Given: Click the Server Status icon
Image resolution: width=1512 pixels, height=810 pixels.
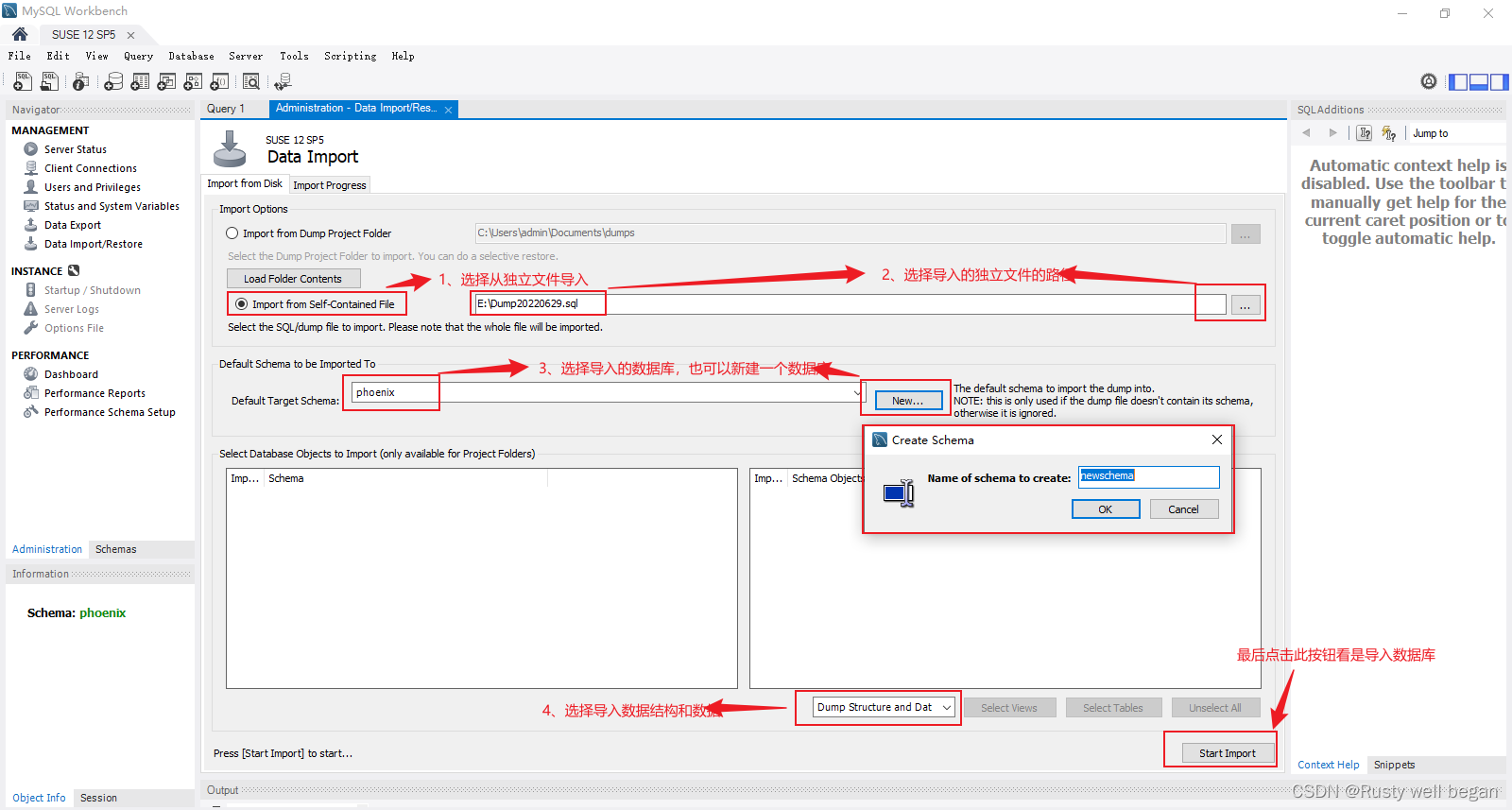Looking at the screenshot, I should pyautogui.click(x=31, y=149).
